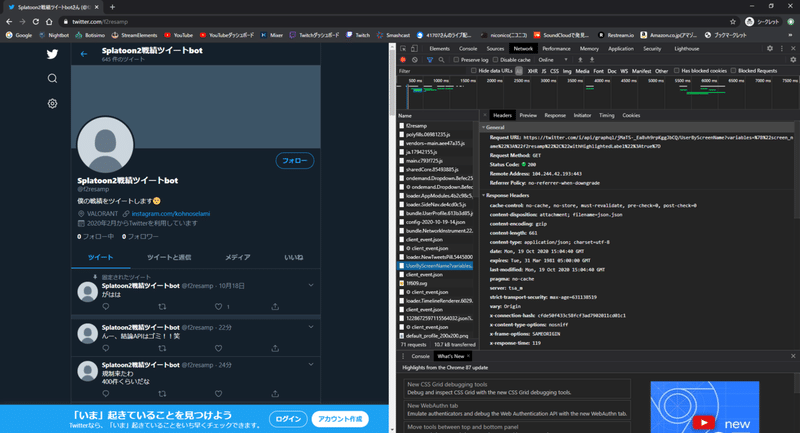
Task: Click export HAR download arrow icon
Action: click(592, 60)
